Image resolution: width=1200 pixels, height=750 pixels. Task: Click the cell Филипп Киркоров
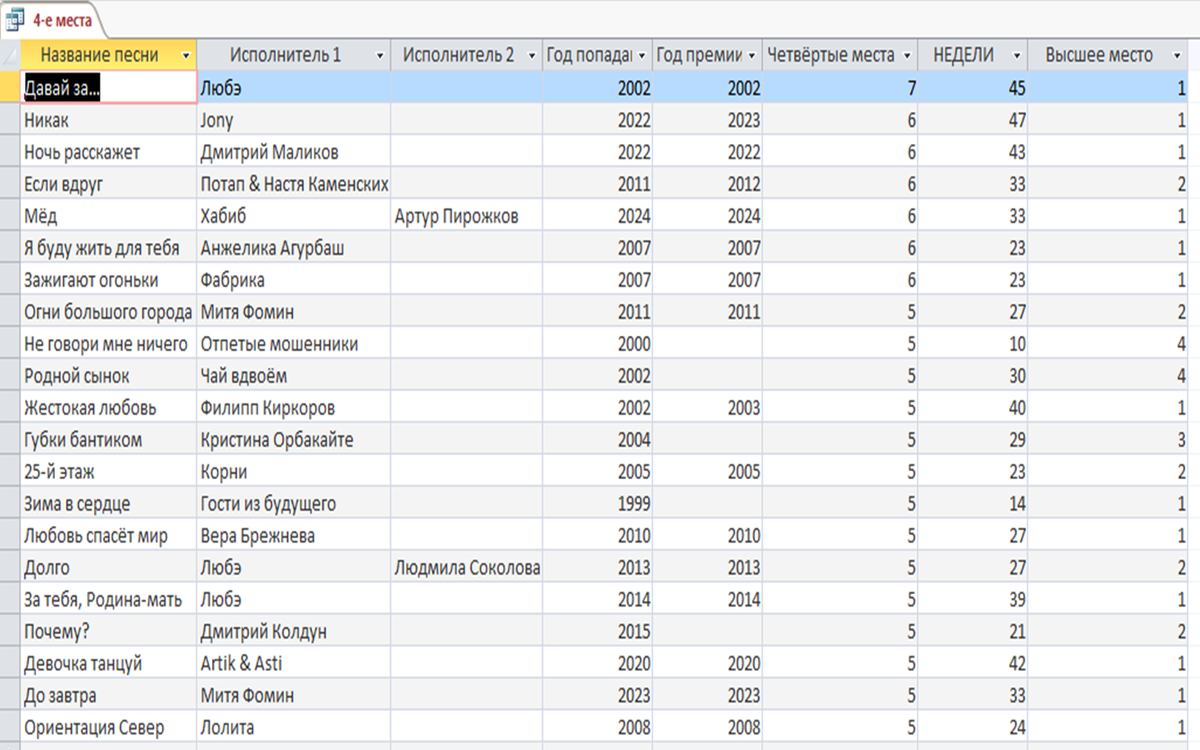(294, 408)
